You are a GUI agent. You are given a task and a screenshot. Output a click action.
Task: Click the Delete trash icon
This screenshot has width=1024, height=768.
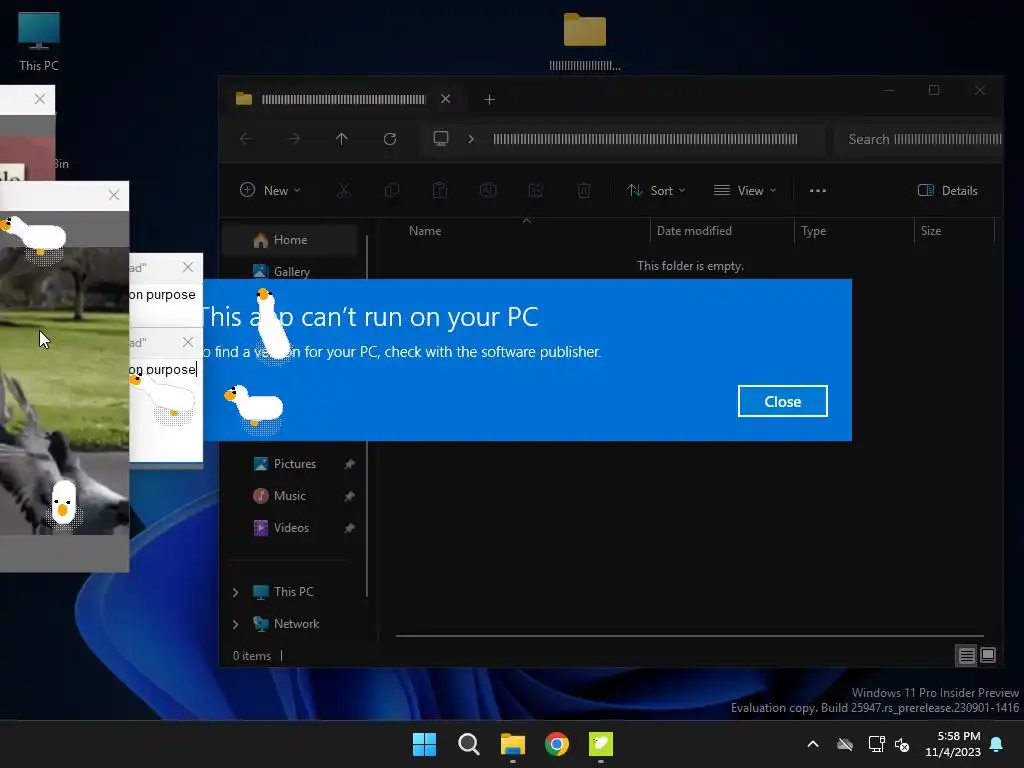point(584,191)
